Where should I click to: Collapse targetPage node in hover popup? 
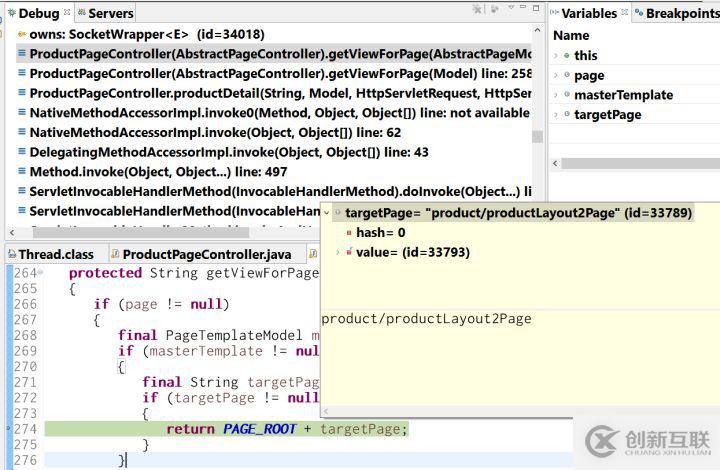click(326, 213)
